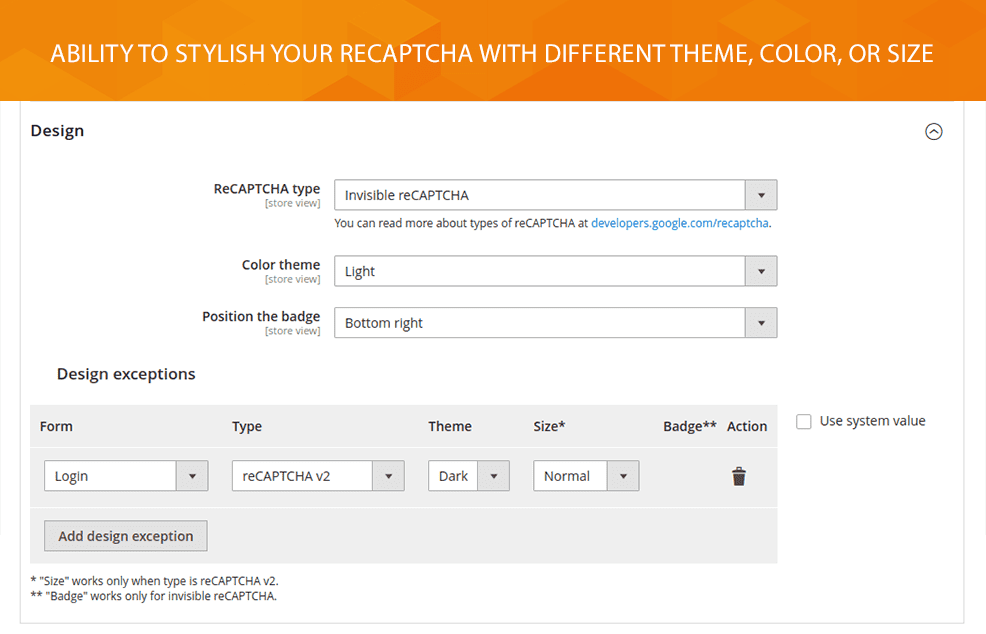Click the Theme column header
The height and width of the screenshot is (634, 986).
tap(450, 426)
